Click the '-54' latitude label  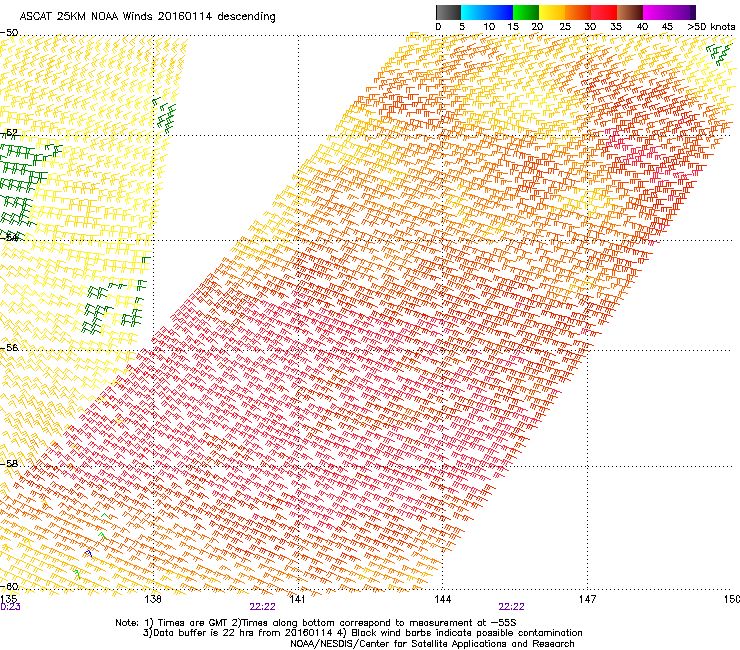click(x=9, y=237)
